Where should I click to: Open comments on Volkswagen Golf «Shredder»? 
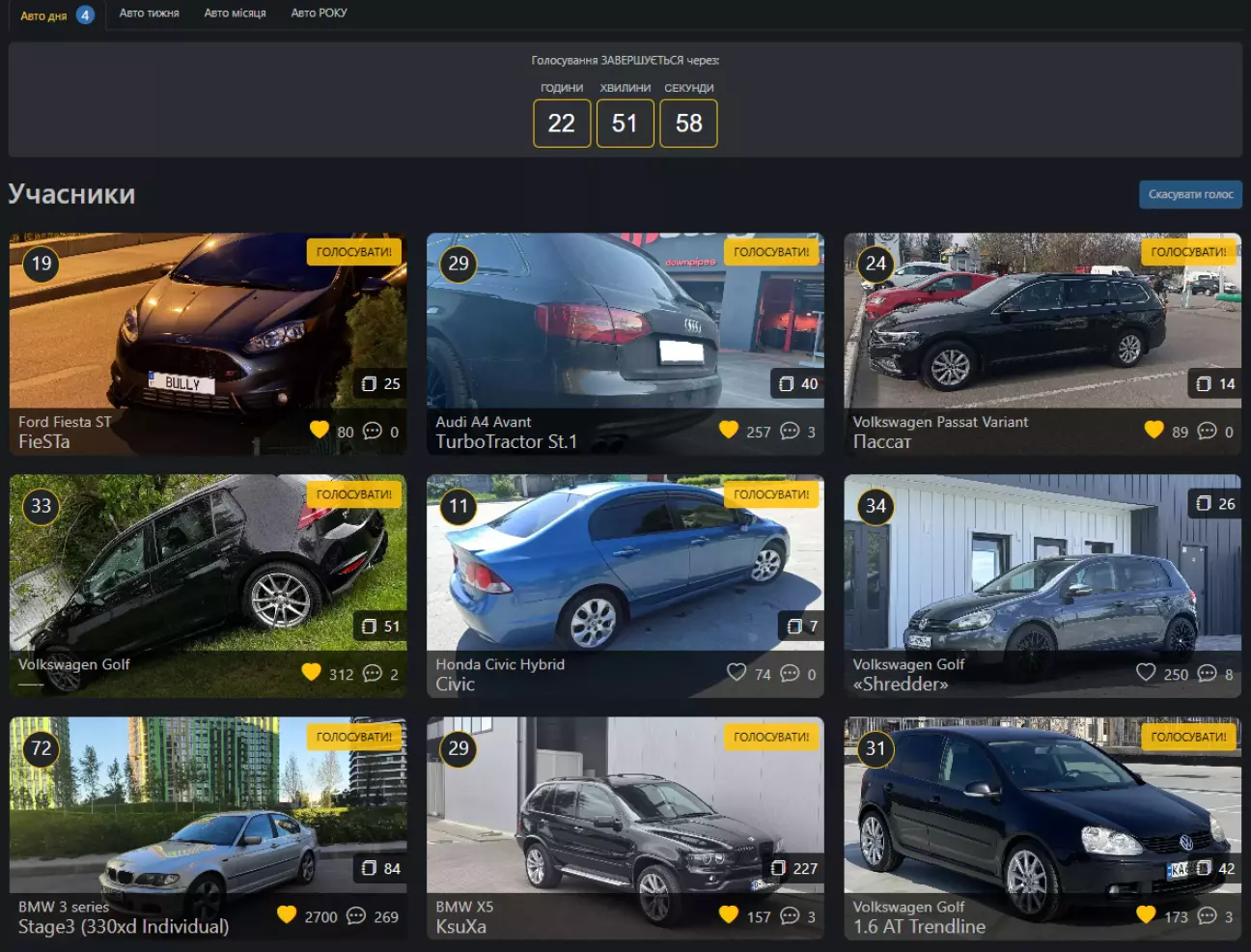[1207, 673]
